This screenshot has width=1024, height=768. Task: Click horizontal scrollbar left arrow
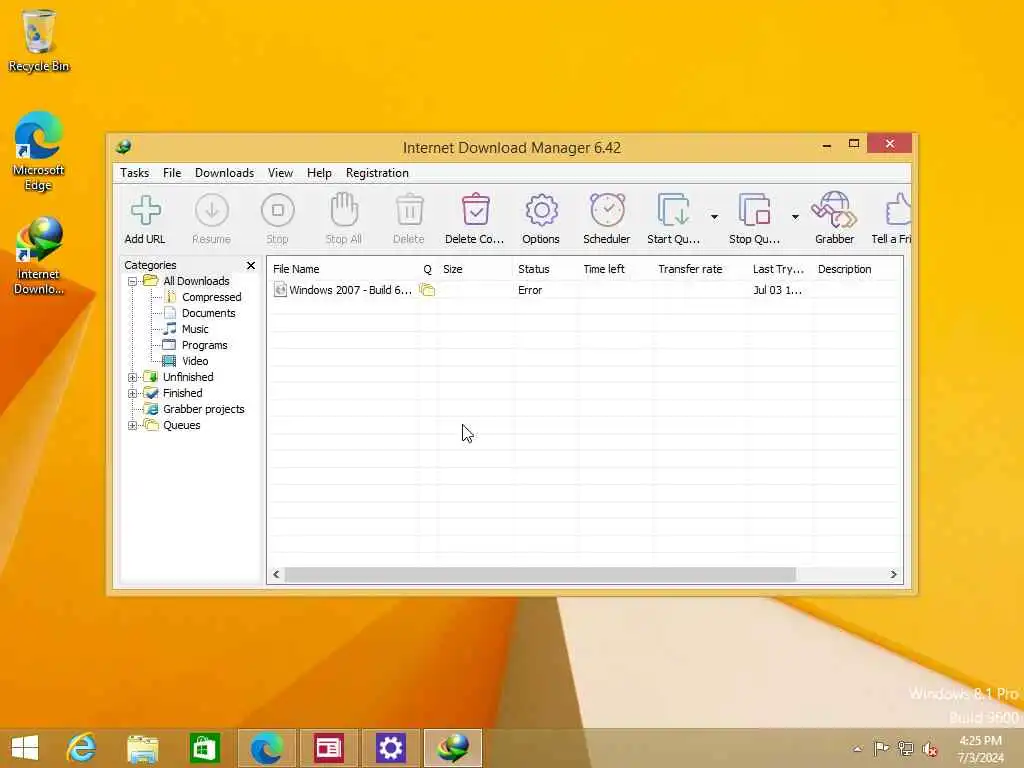[x=276, y=575]
